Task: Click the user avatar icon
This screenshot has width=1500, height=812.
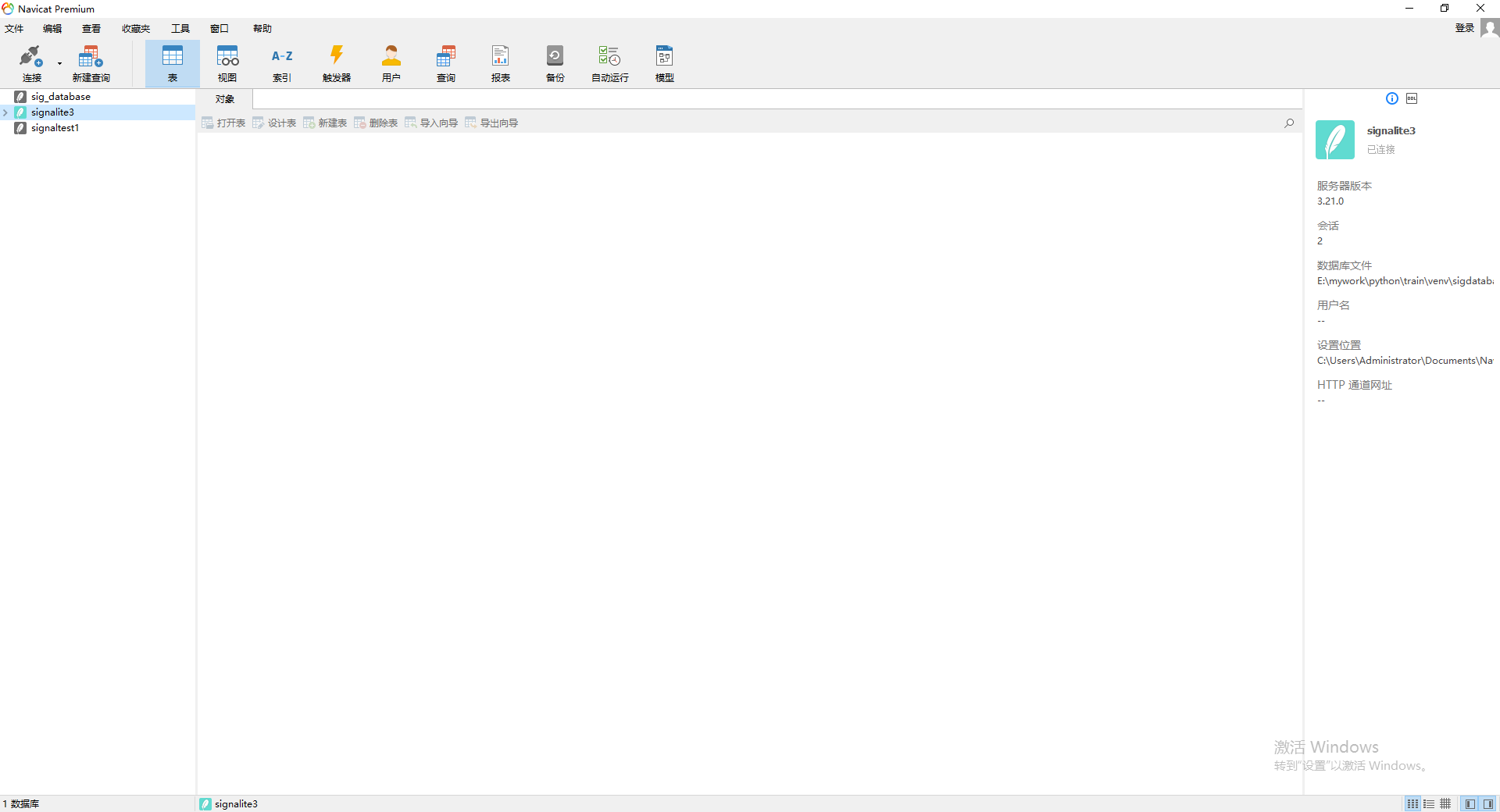Action: 1490,28
